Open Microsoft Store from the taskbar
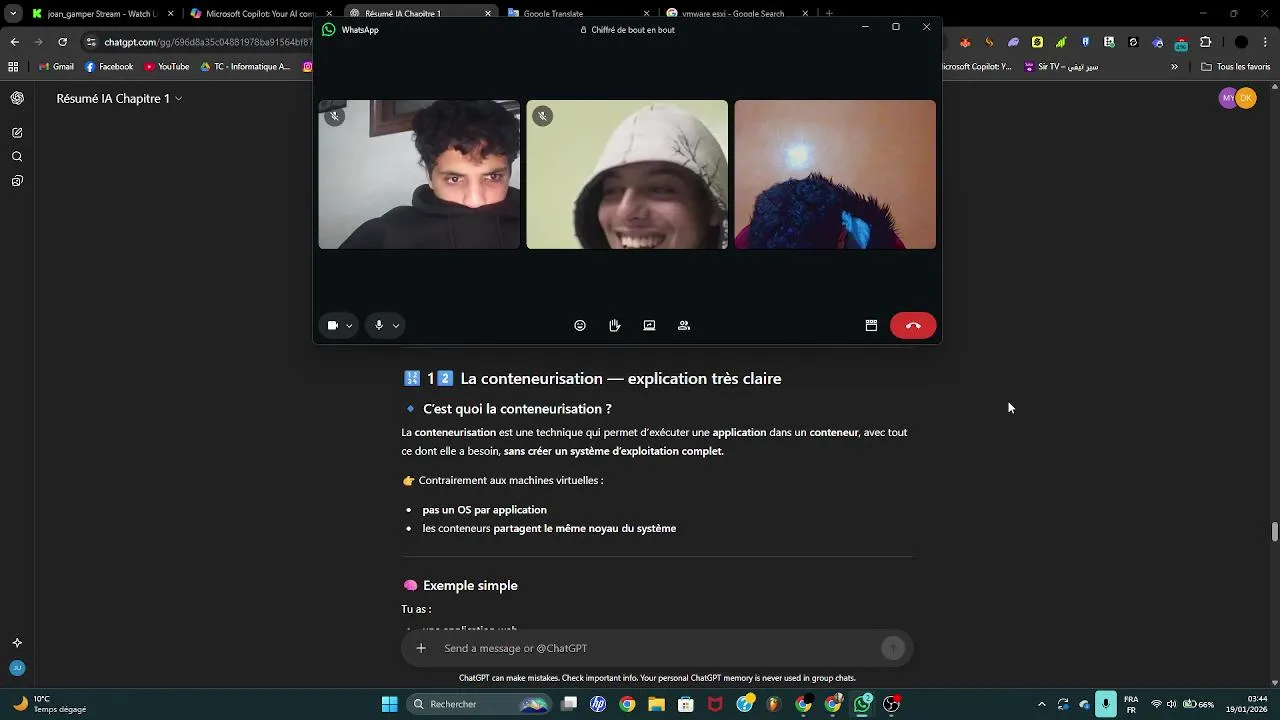Image resolution: width=1280 pixels, height=720 pixels. pos(686,704)
